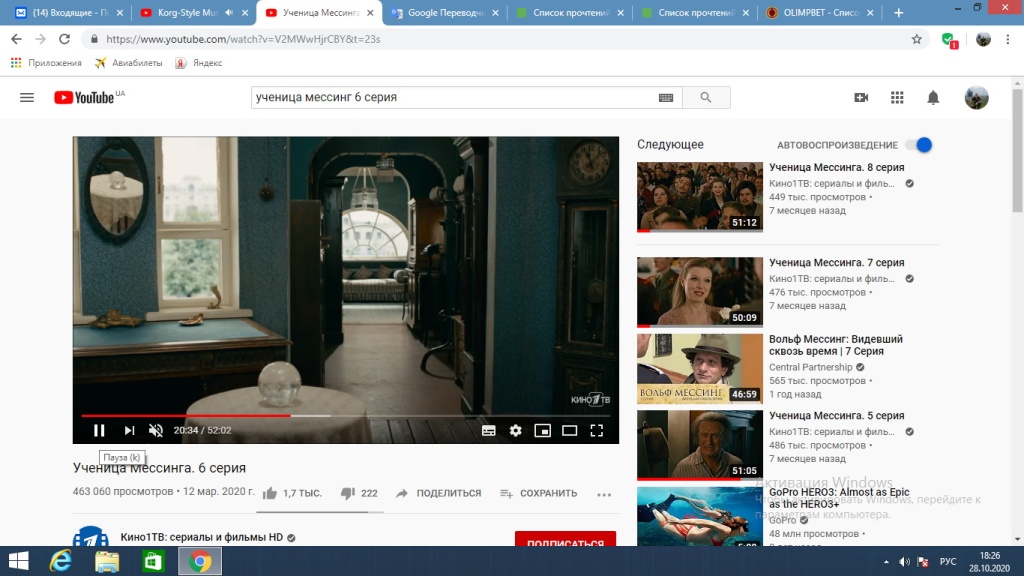Open Chrome three-dot menu
This screenshot has height=576, width=1024.
pyautogui.click(x=1008, y=39)
